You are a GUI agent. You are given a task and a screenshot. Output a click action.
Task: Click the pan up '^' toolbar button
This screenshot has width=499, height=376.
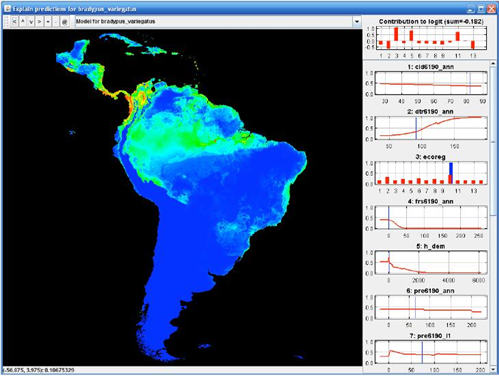pos(23,22)
